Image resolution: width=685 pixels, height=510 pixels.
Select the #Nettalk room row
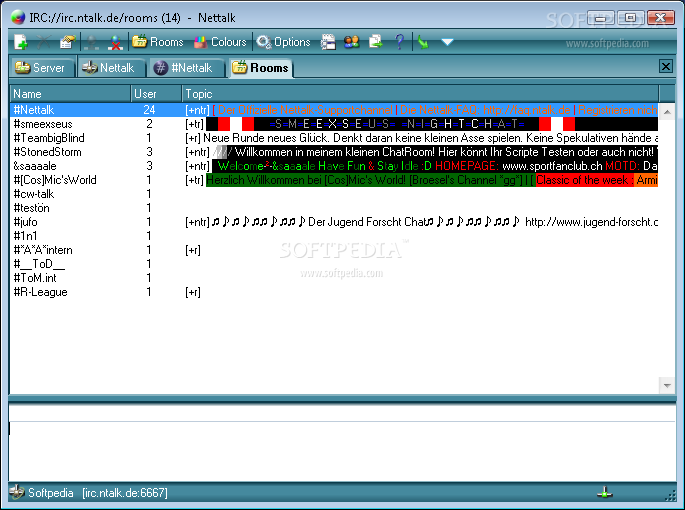click(x=334, y=110)
